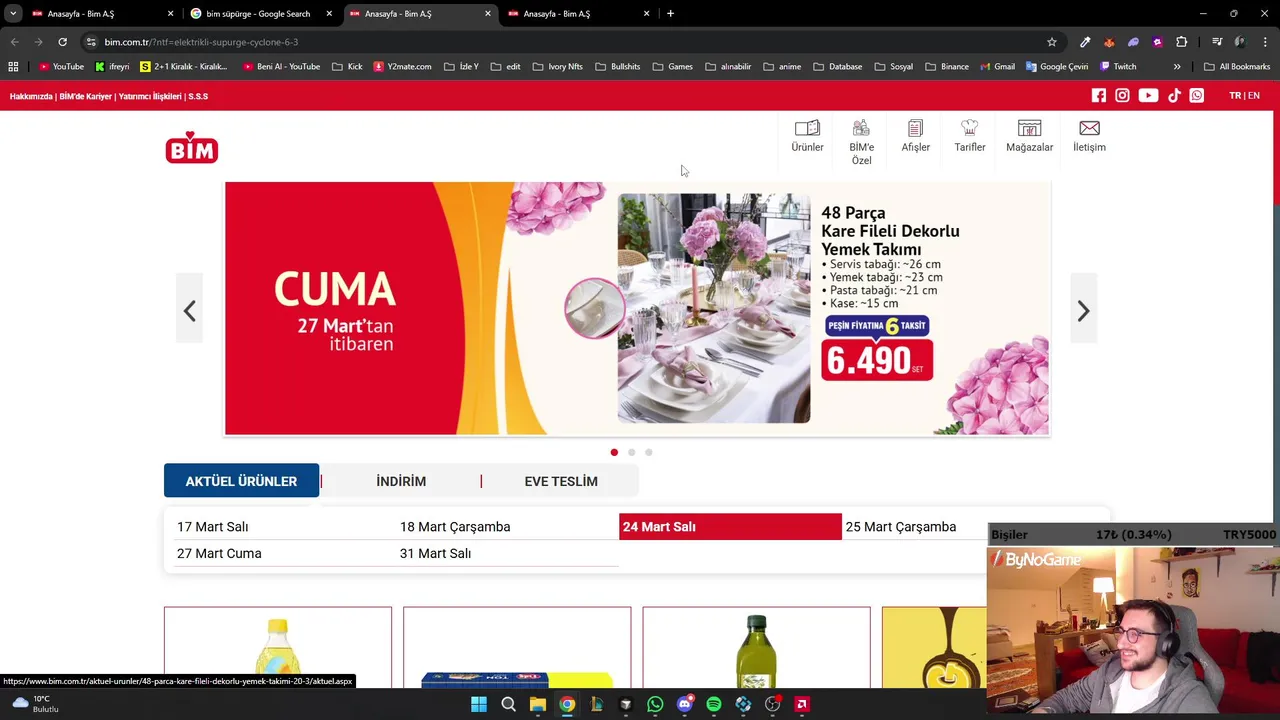Open the Windows Start menu

pos(479,704)
